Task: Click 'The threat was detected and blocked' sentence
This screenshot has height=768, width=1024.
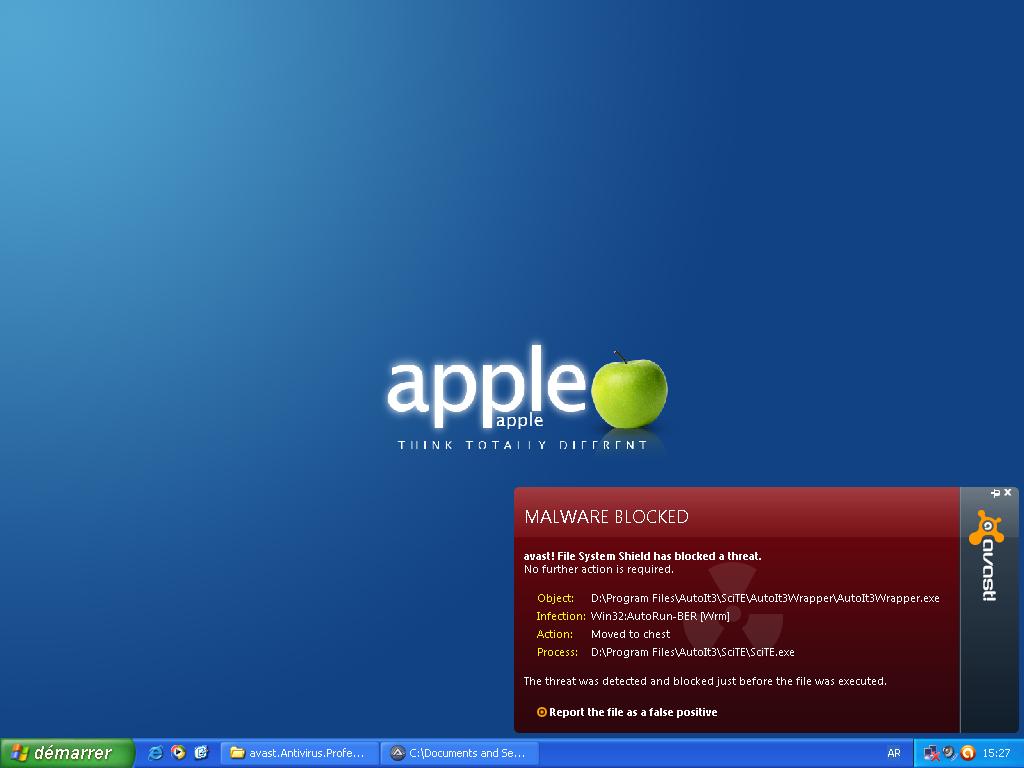Action: pyautogui.click(x=705, y=681)
